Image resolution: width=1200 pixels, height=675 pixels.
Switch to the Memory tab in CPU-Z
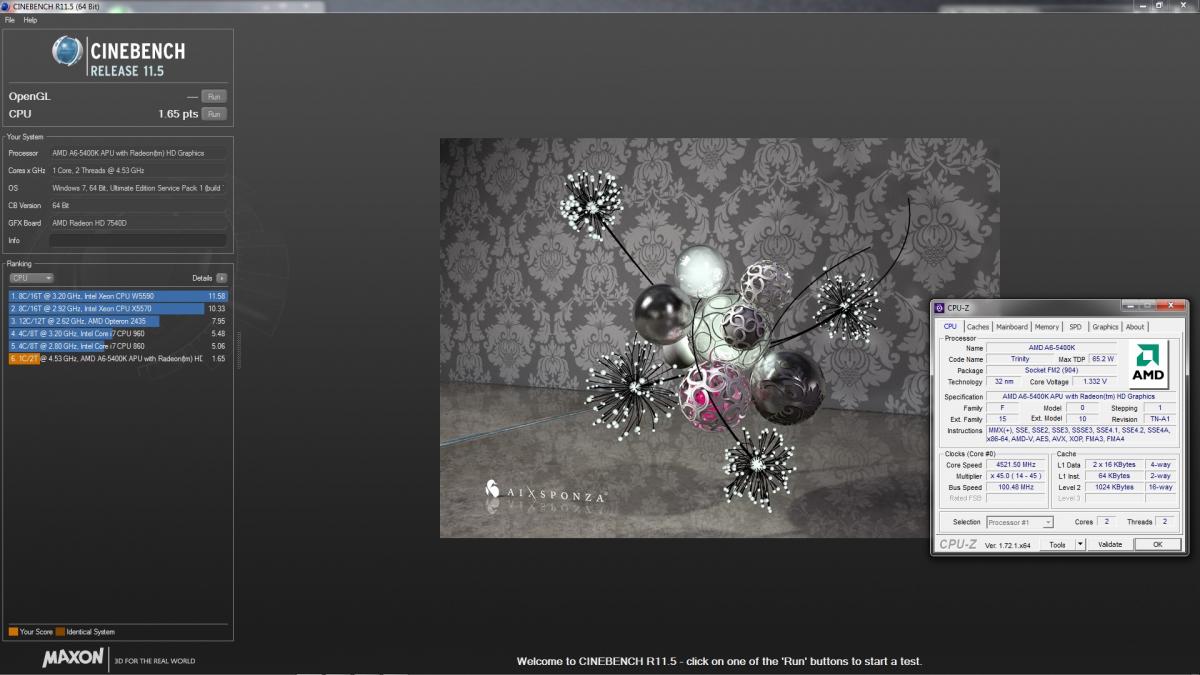click(x=1046, y=327)
